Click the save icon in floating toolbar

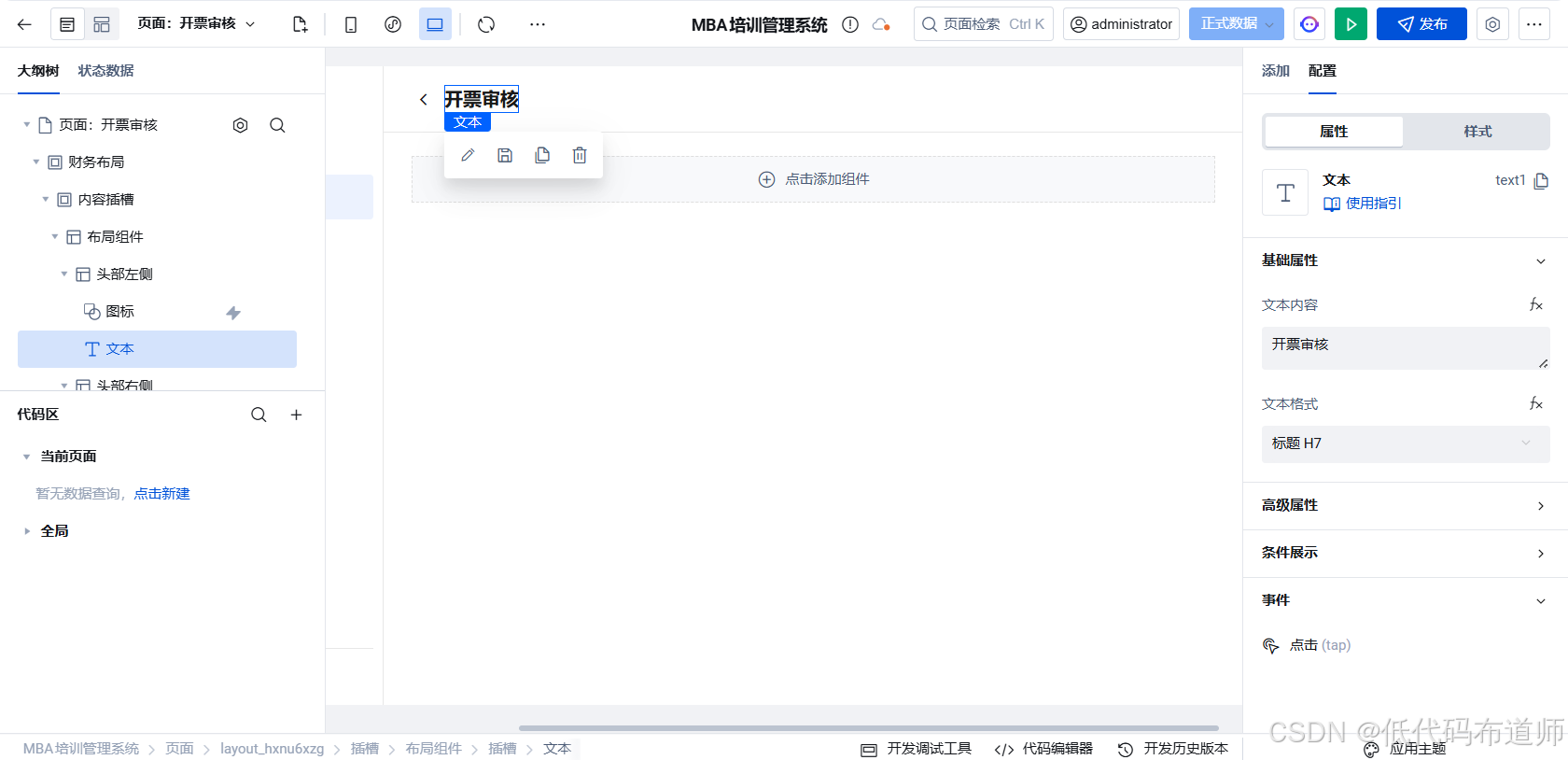point(505,155)
